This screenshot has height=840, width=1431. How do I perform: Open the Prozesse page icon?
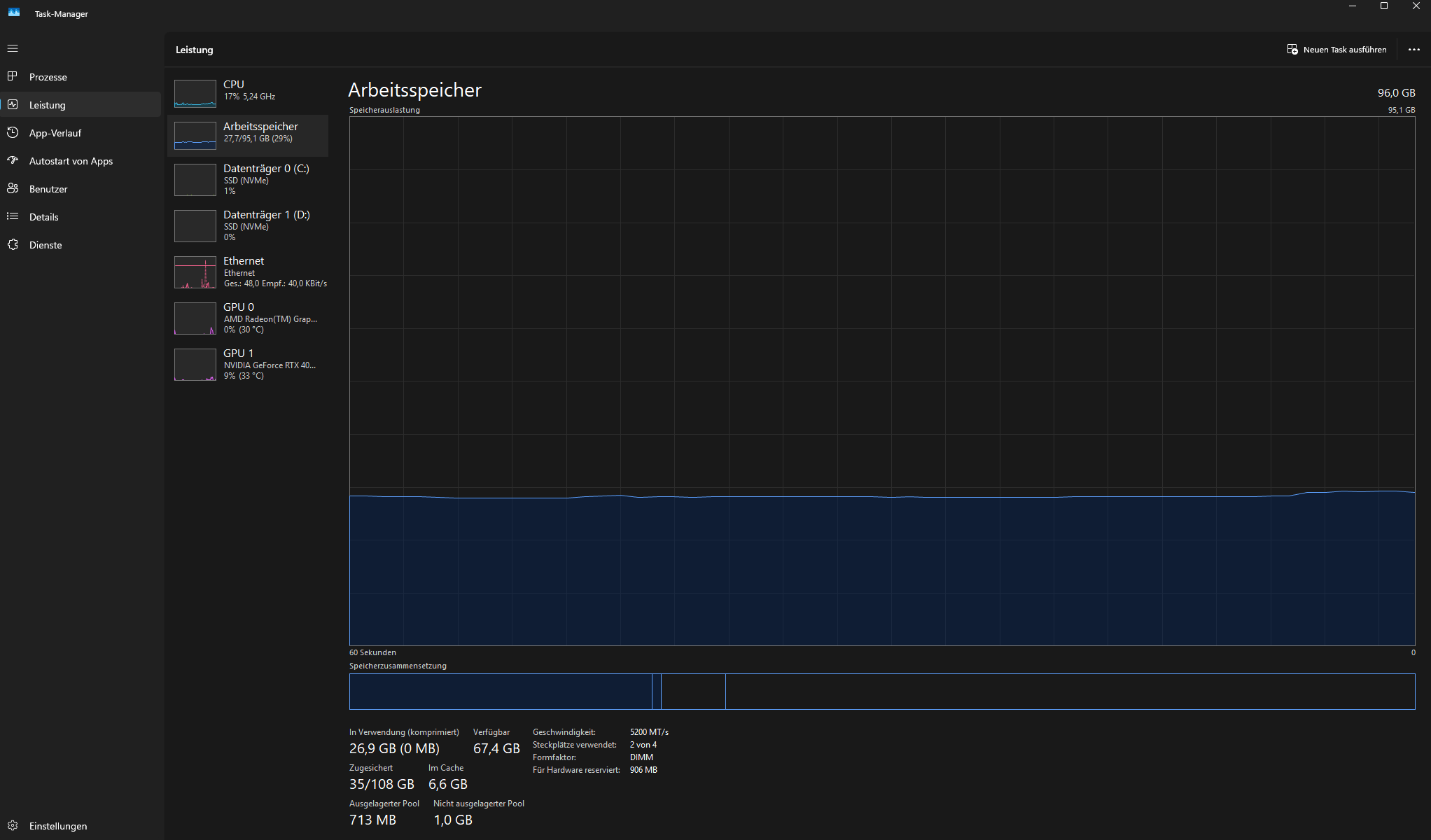coord(13,76)
